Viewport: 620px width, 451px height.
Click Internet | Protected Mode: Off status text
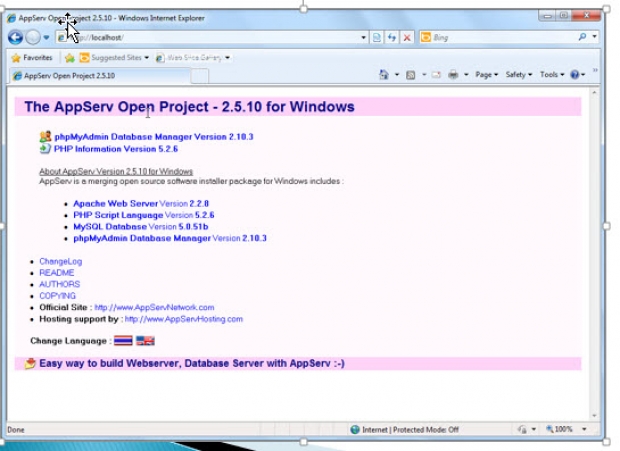tap(410, 430)
